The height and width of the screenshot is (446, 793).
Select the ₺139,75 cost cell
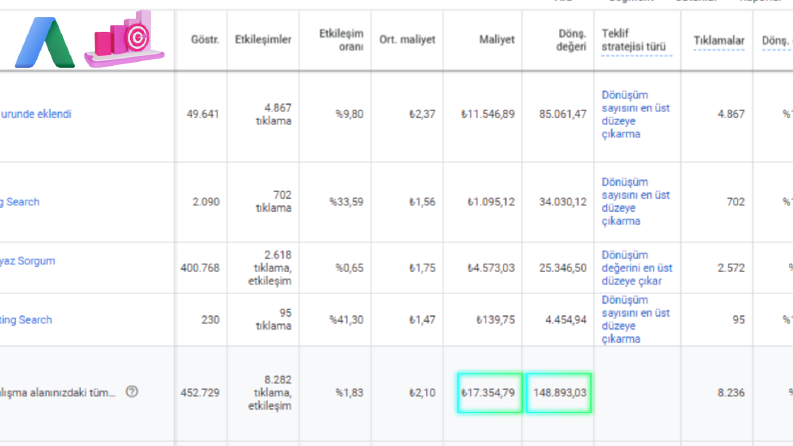point(496,320)
